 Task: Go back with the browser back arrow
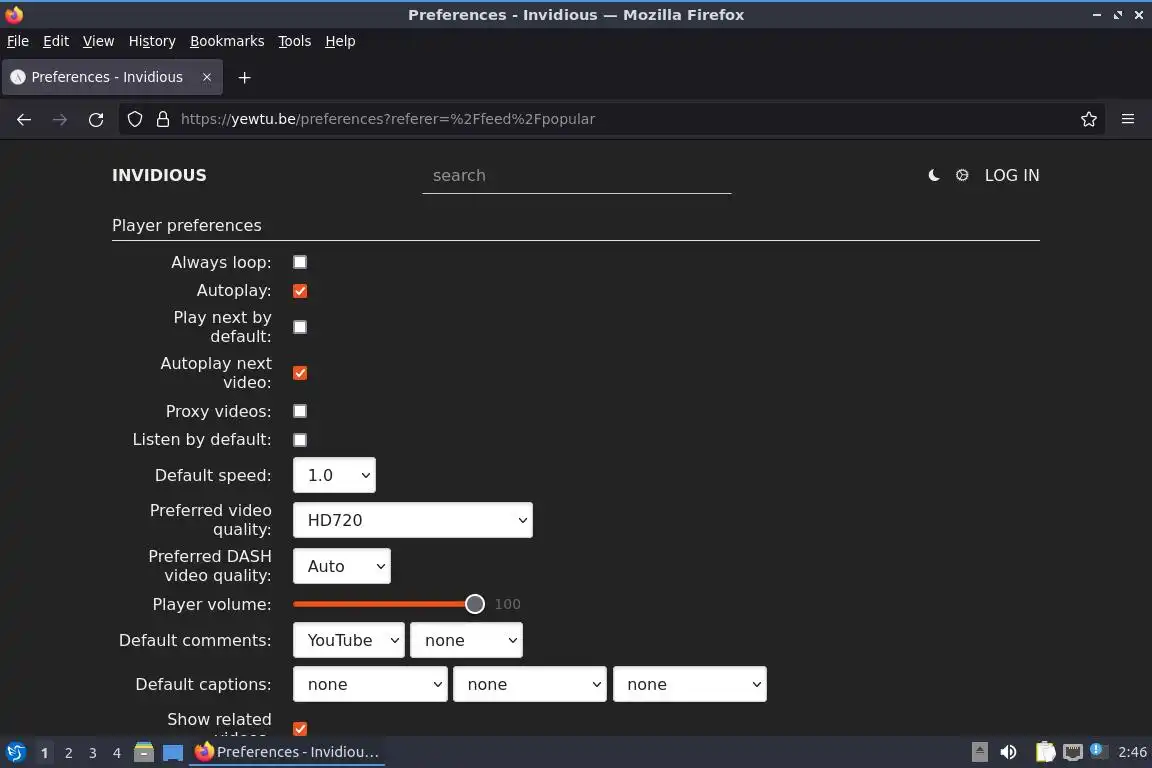(x=24, y=119)
